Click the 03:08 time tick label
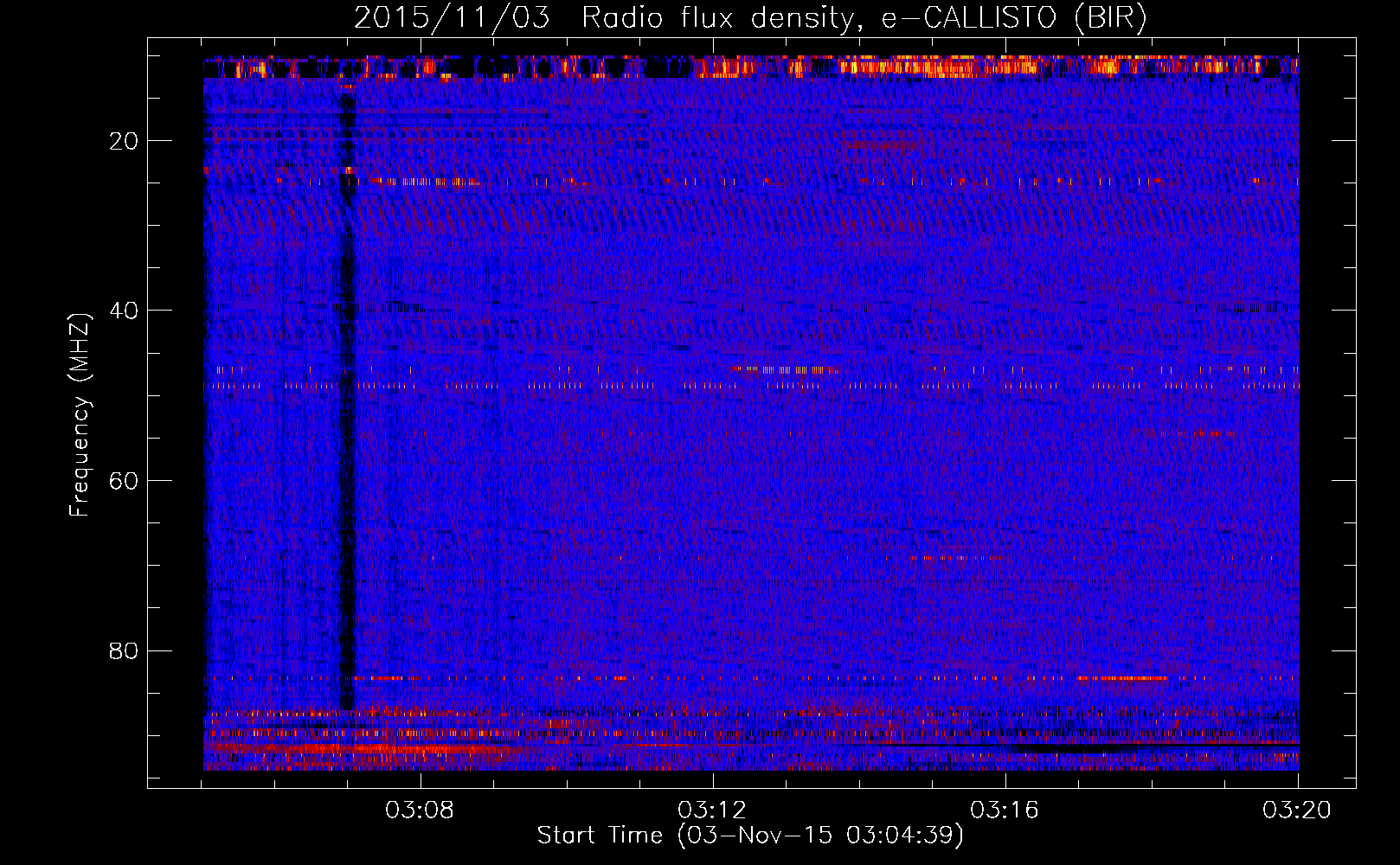 pos(421,811)
